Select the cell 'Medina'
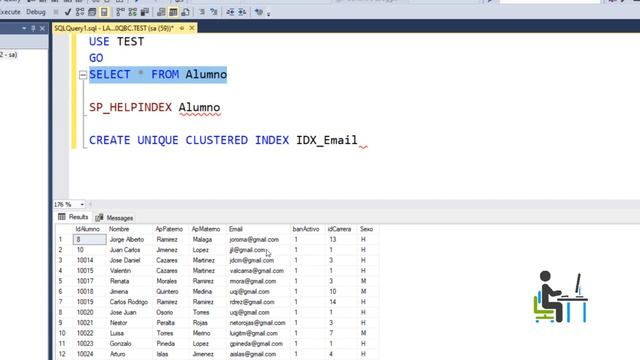Viewport: 640px width, 360px height. [x=208, y=291]
